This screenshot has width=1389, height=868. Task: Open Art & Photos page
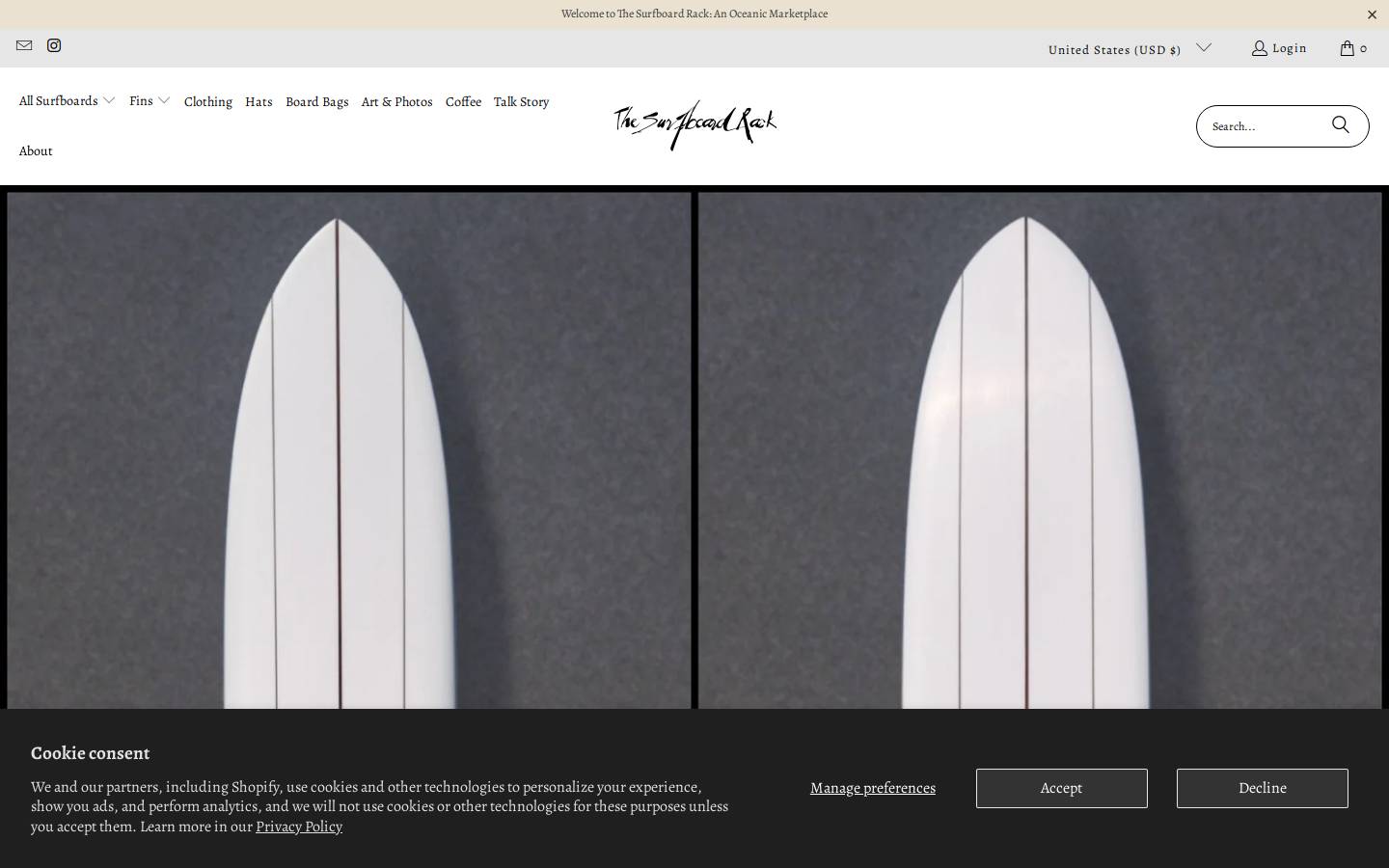396,102
